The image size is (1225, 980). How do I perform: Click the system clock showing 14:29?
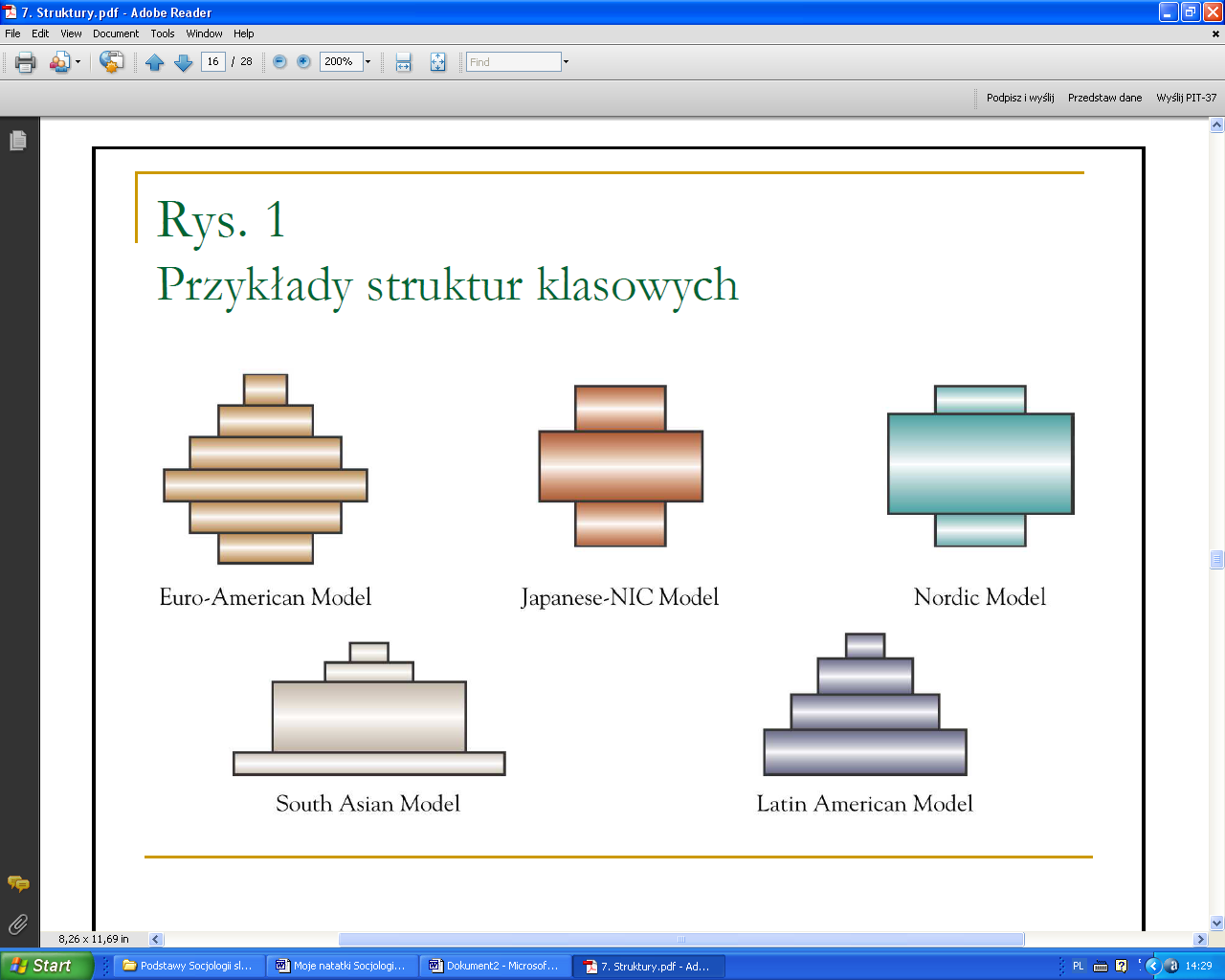(x=1198, y=966)
